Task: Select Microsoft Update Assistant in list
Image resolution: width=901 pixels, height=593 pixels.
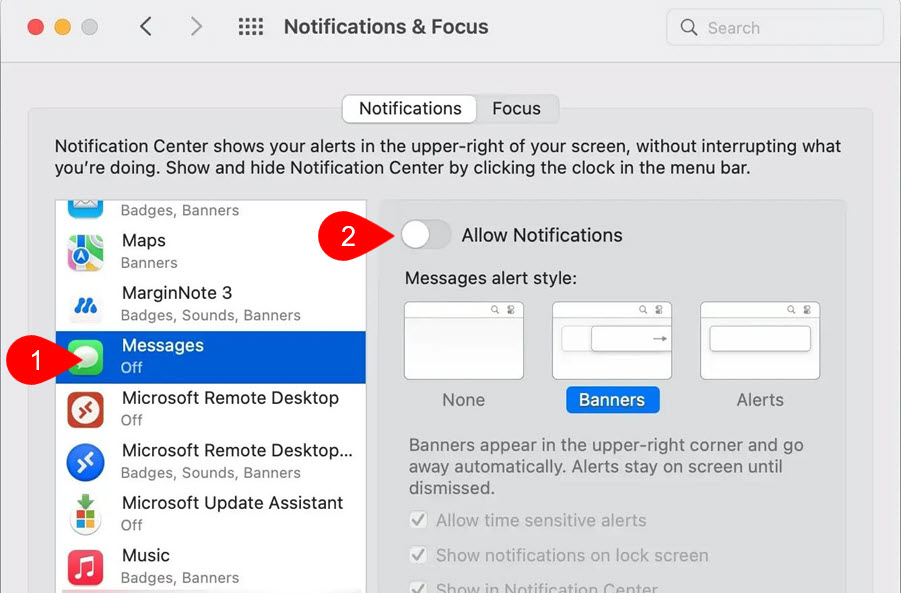Action: (x=210, y=515)
